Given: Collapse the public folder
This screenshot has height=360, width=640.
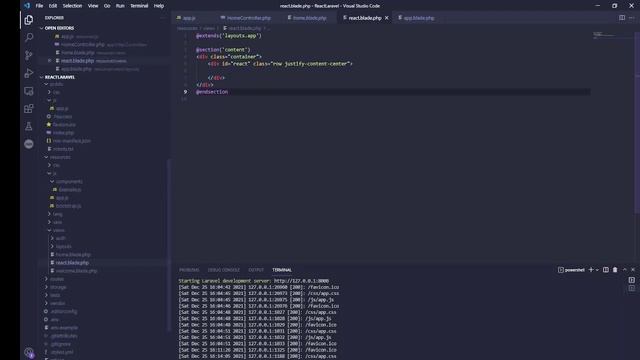Looking at the screenshot, I should click(x=56, y=84).
